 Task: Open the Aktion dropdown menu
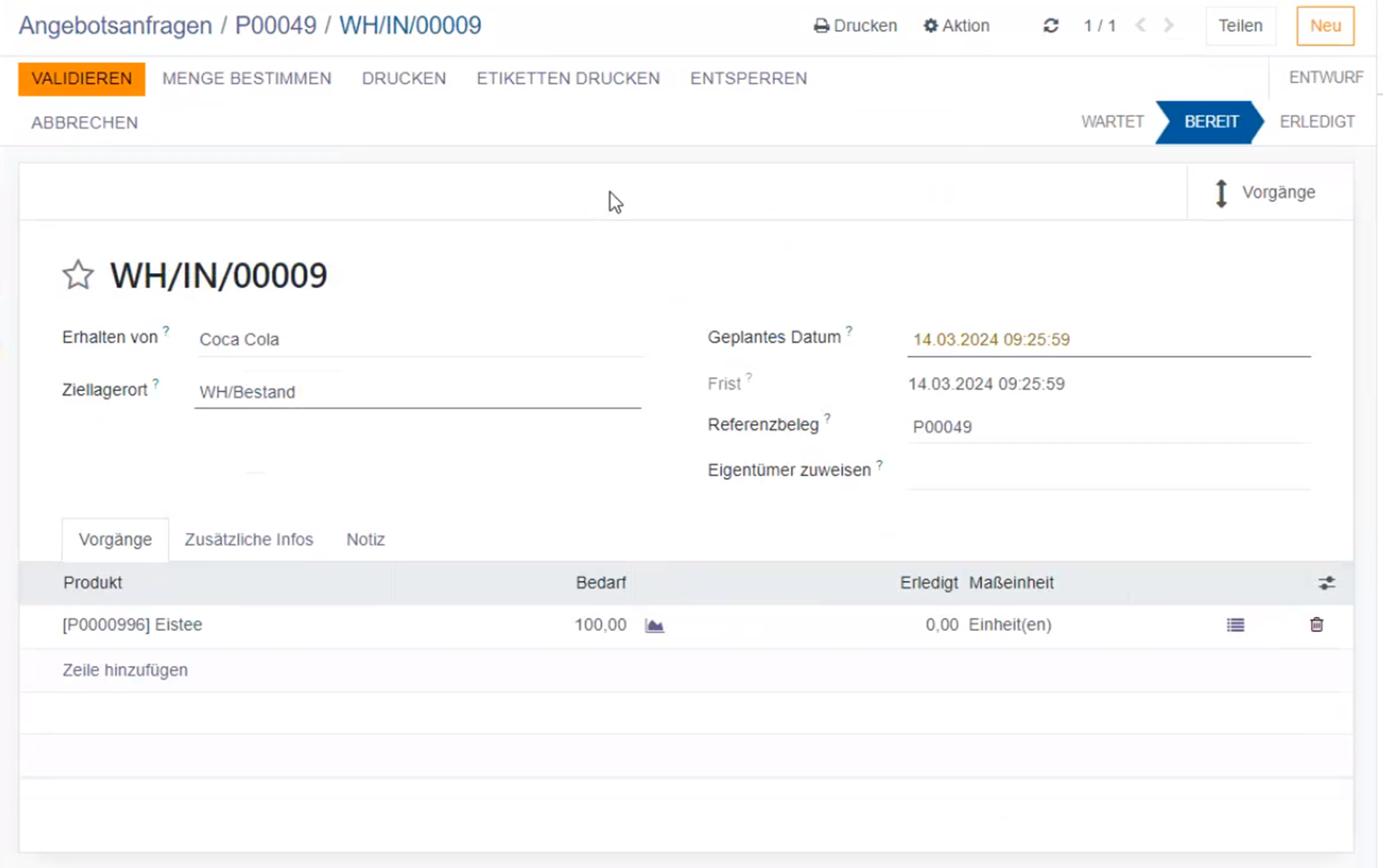click(956, 26)
